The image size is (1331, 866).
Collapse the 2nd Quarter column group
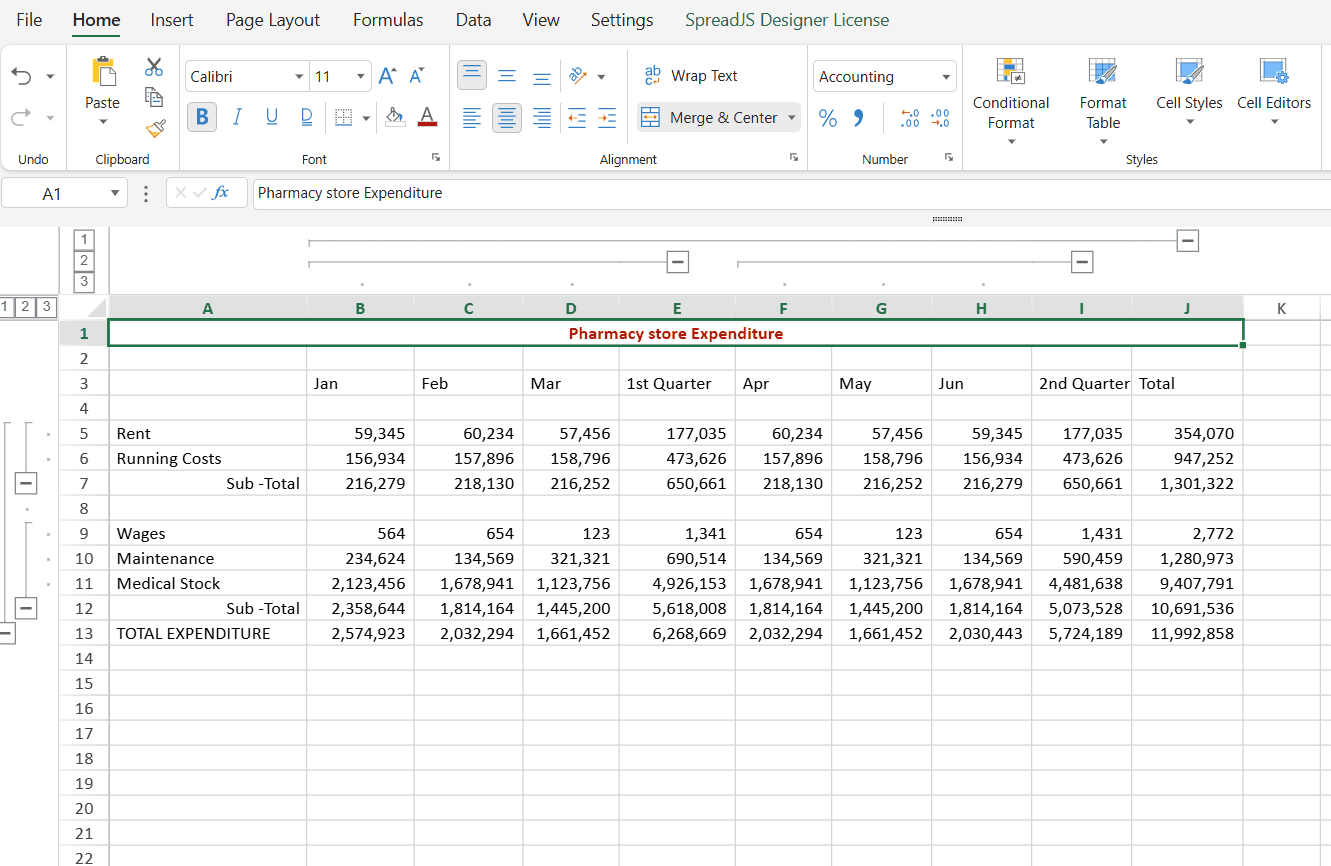coord(1082,262)
